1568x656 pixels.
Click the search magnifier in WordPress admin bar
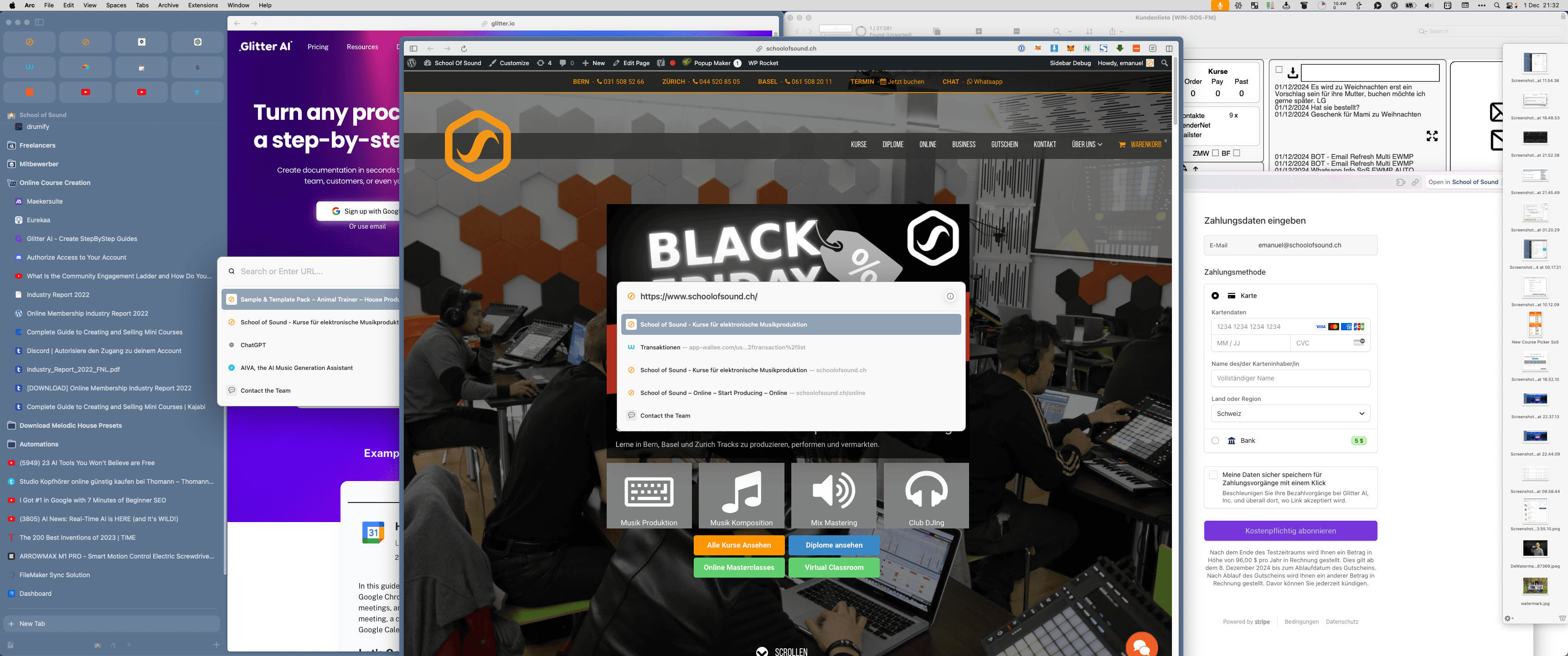pos(1165,63)
